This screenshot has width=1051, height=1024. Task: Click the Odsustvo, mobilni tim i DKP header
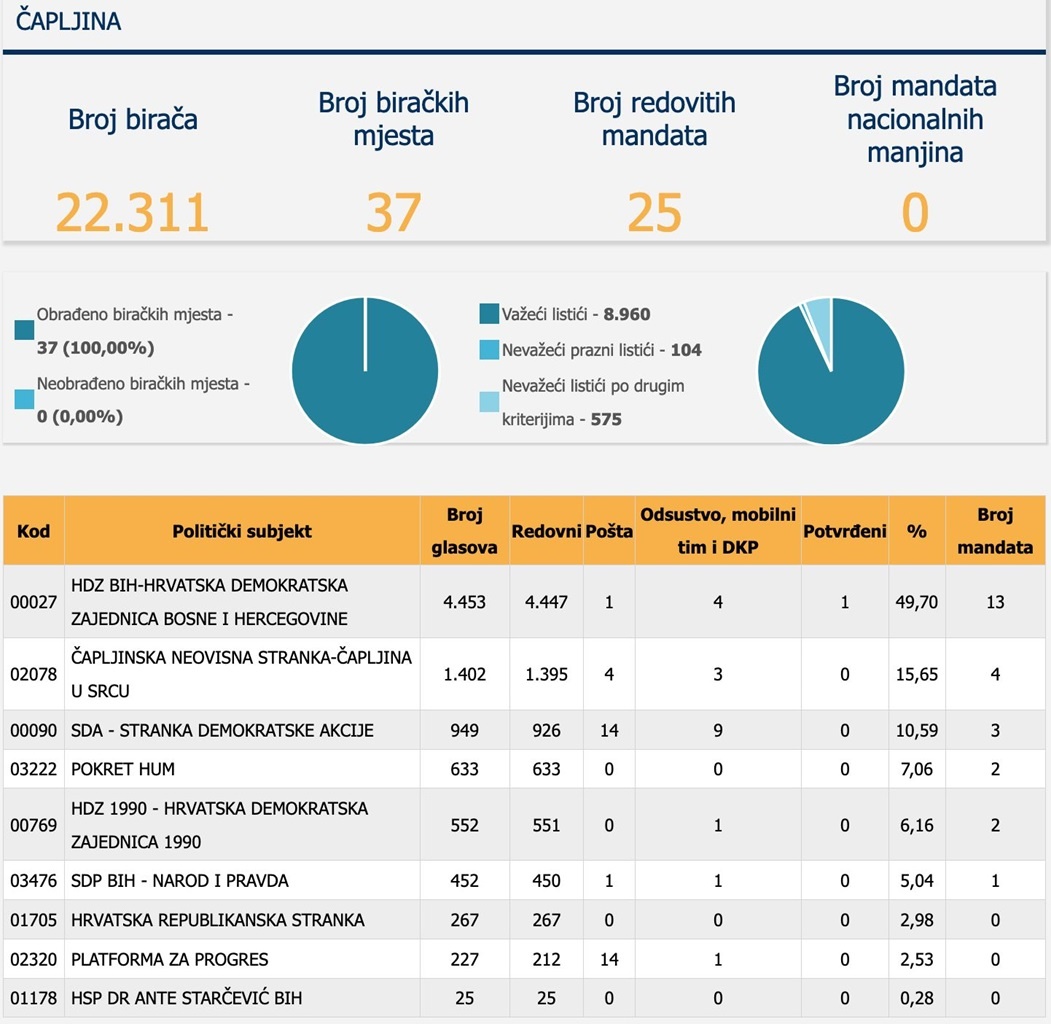[717, 531]
